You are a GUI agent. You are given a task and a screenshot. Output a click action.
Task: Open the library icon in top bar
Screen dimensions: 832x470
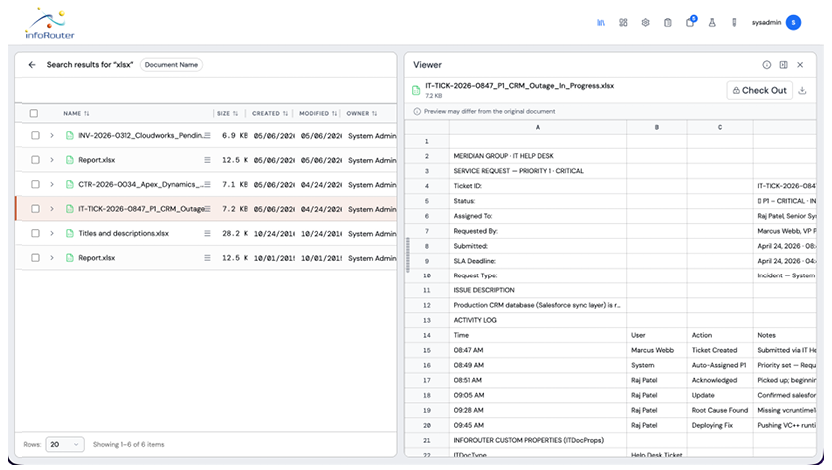[x=601, y=23]
